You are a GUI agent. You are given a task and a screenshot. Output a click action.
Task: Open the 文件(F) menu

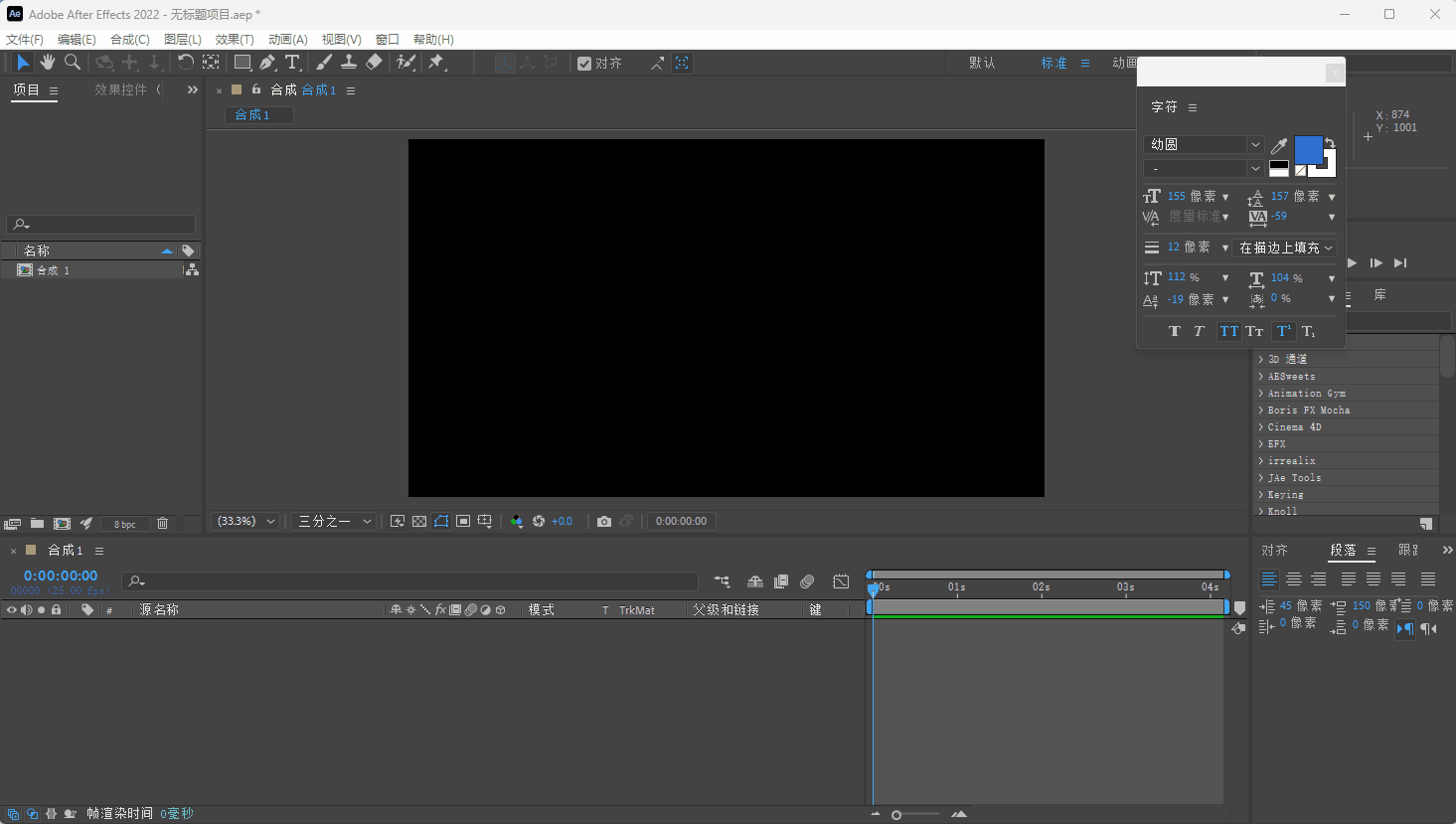pos(25,39)
